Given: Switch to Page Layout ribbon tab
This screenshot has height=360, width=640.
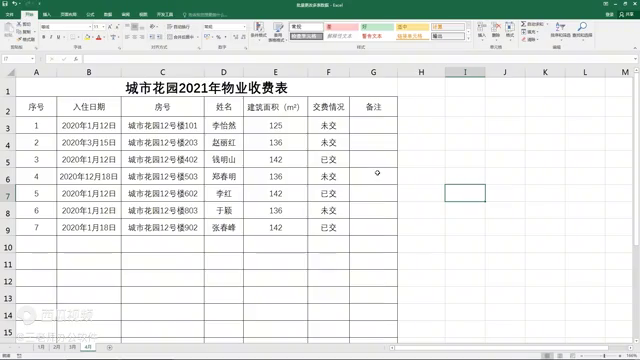Looking at the screenshot, I should pyautogui.click(x=68, y=14).
